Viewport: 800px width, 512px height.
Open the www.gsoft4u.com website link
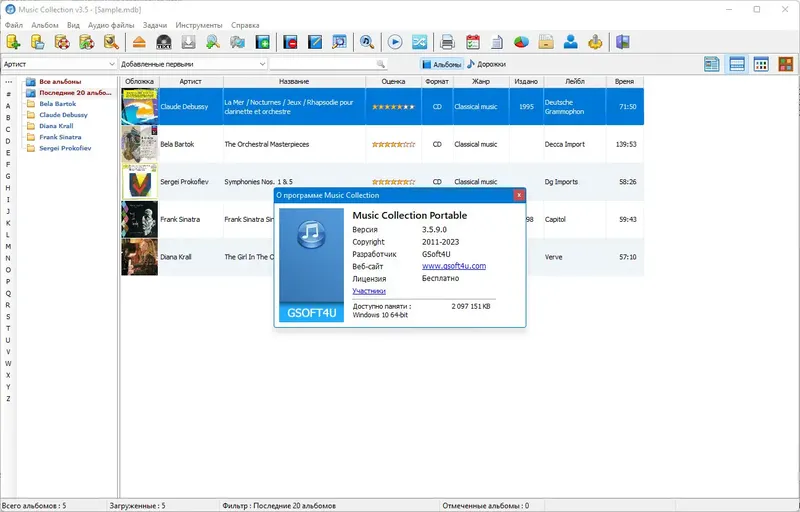tap(454, 266)
